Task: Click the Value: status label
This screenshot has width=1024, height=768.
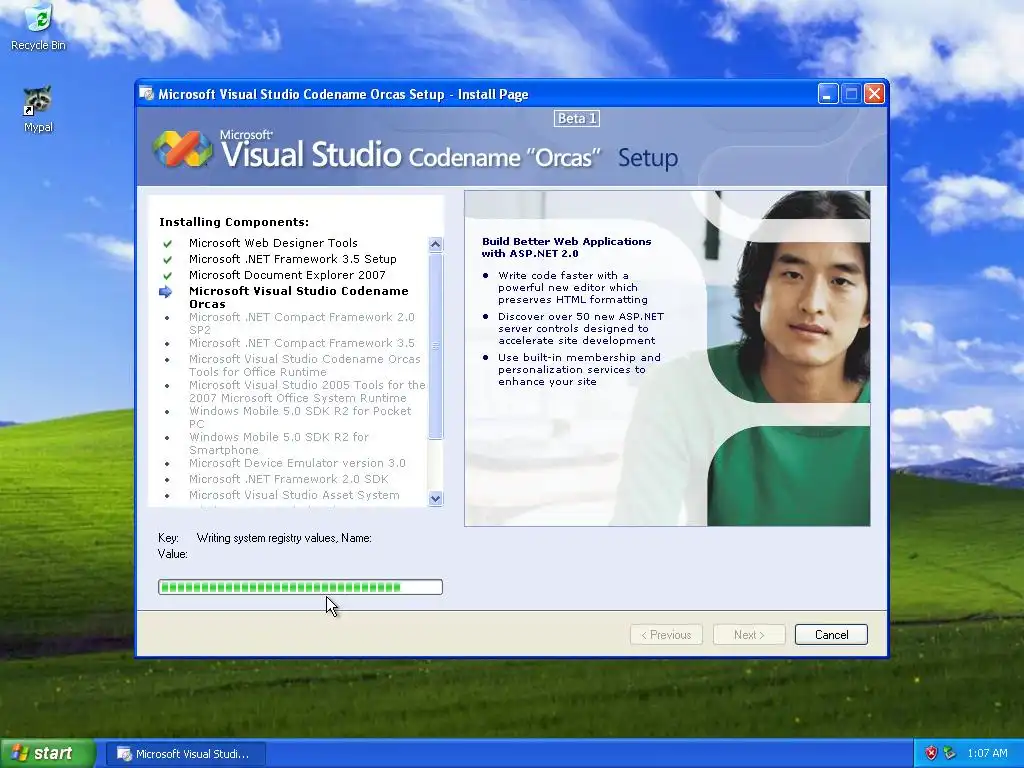Action: (172, 554)
